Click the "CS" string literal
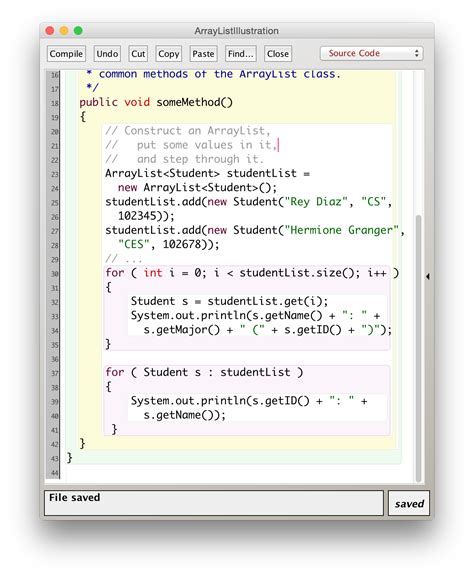This screenshot has height=577, width=474. 373,202
